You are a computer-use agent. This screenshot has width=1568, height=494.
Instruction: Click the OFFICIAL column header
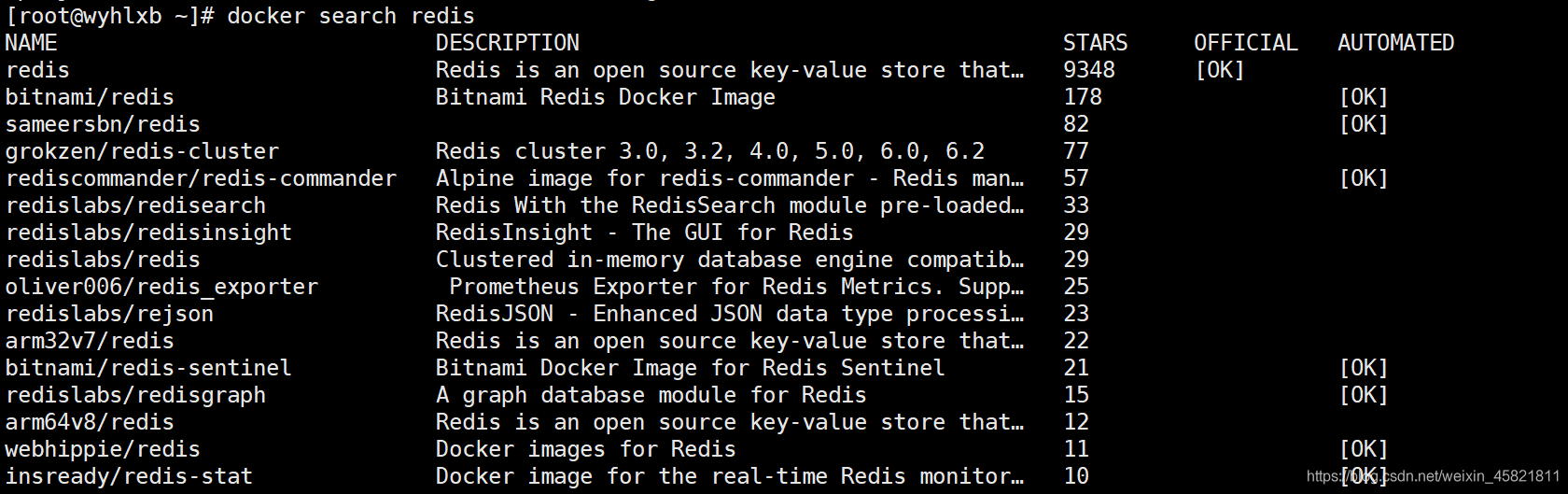click(1246, 43)
